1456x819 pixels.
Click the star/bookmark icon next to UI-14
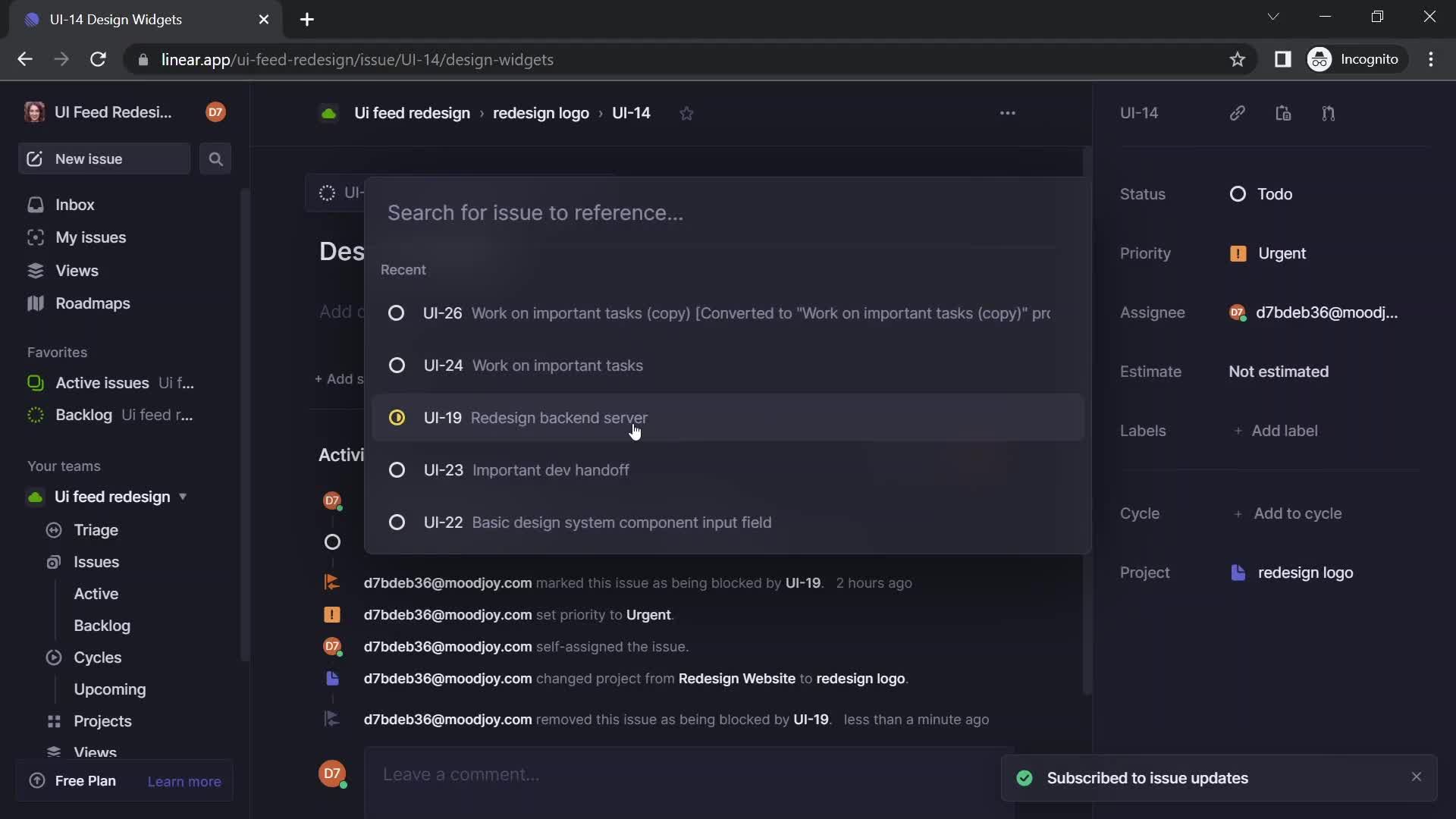pyautogui.click(x=686, y=113)
